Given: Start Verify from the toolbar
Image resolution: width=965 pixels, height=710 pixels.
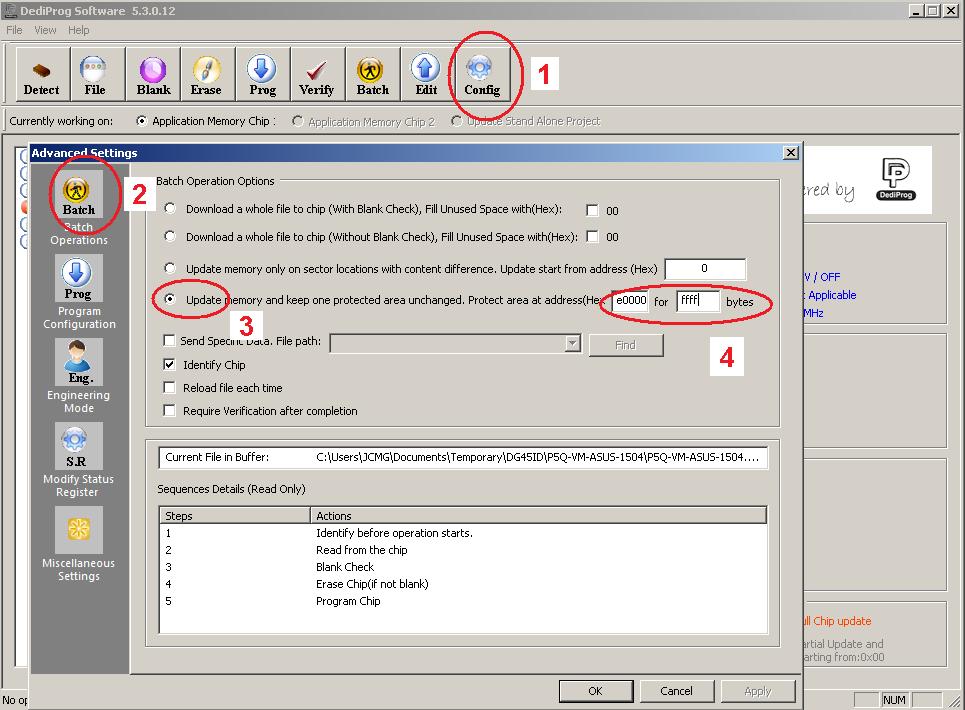Looking at the screenshot, I should [x=317, y=75].
